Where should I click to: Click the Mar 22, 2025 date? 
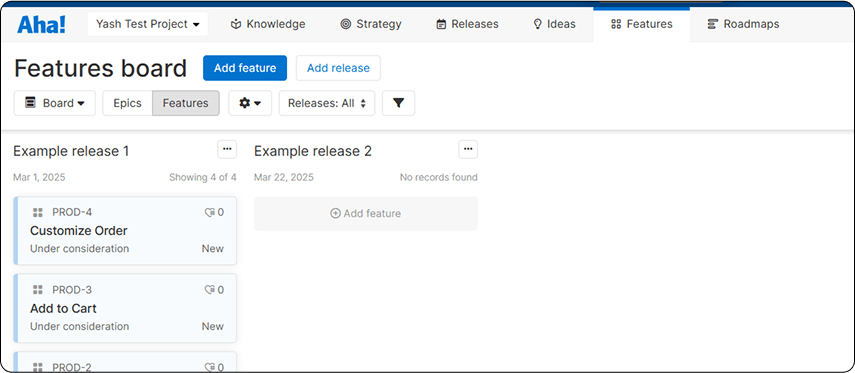pyautogui.click(x=284, y=177)
